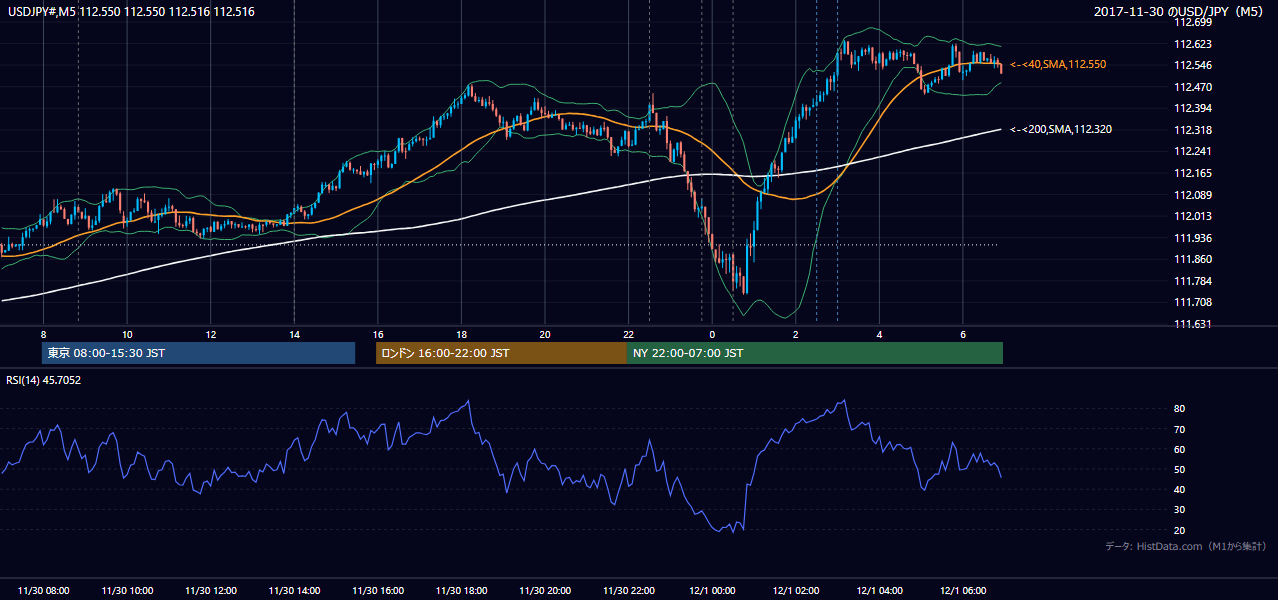Click price axis value 112.470

coord(1194,87)
